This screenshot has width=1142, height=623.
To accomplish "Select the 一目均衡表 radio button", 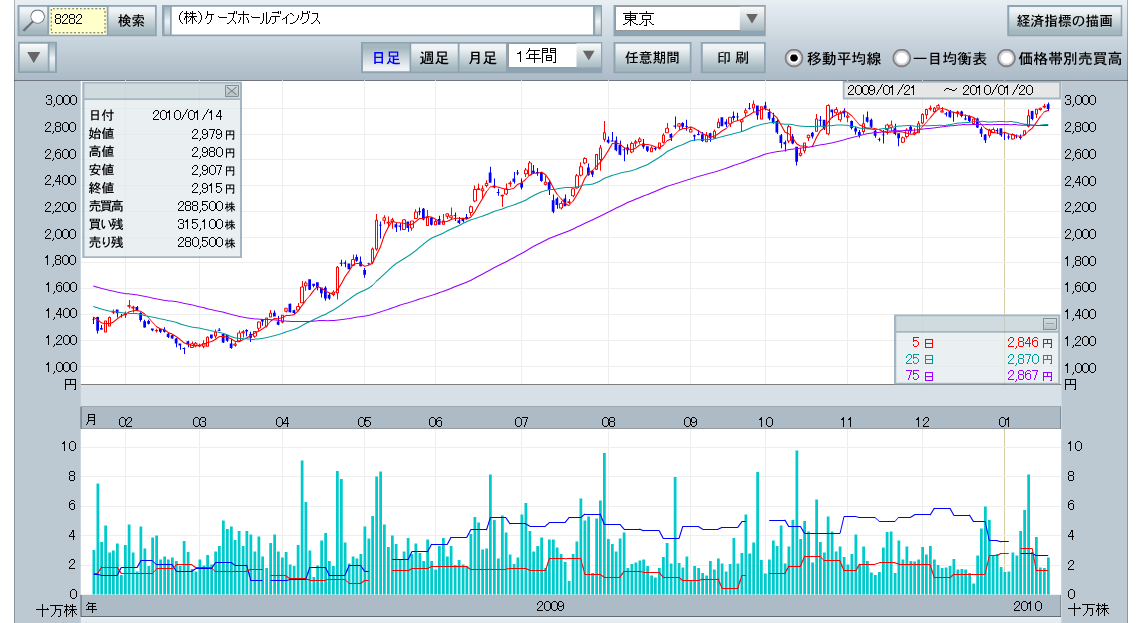I will (900, 58).
